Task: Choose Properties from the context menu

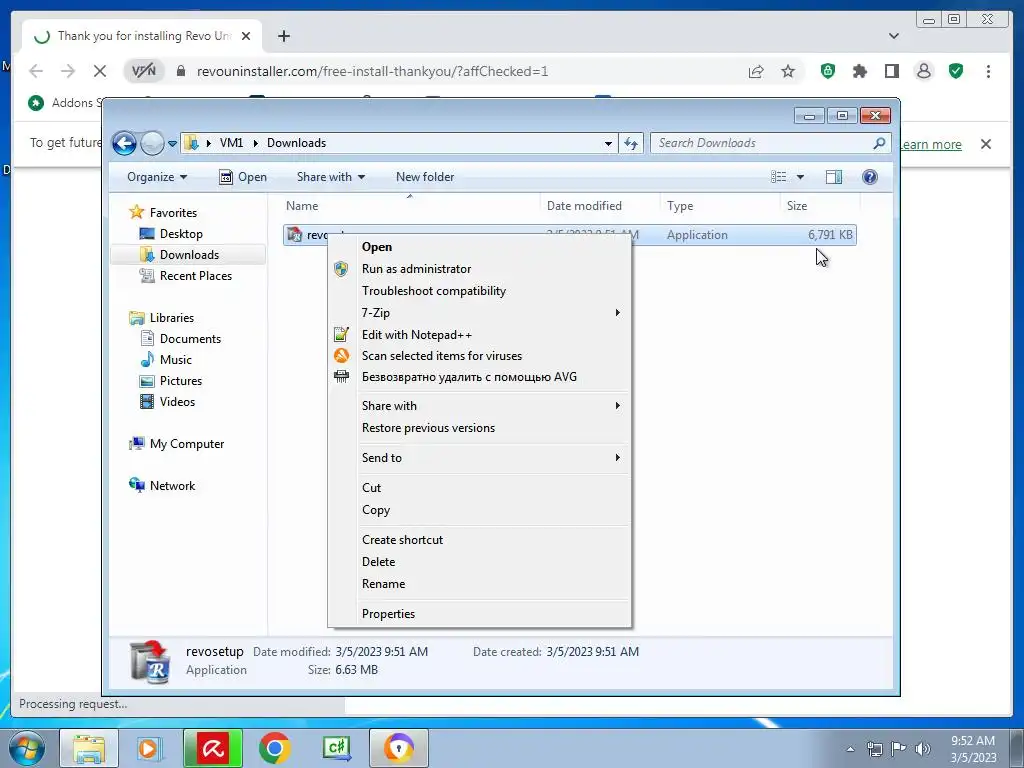Action: 480,614
